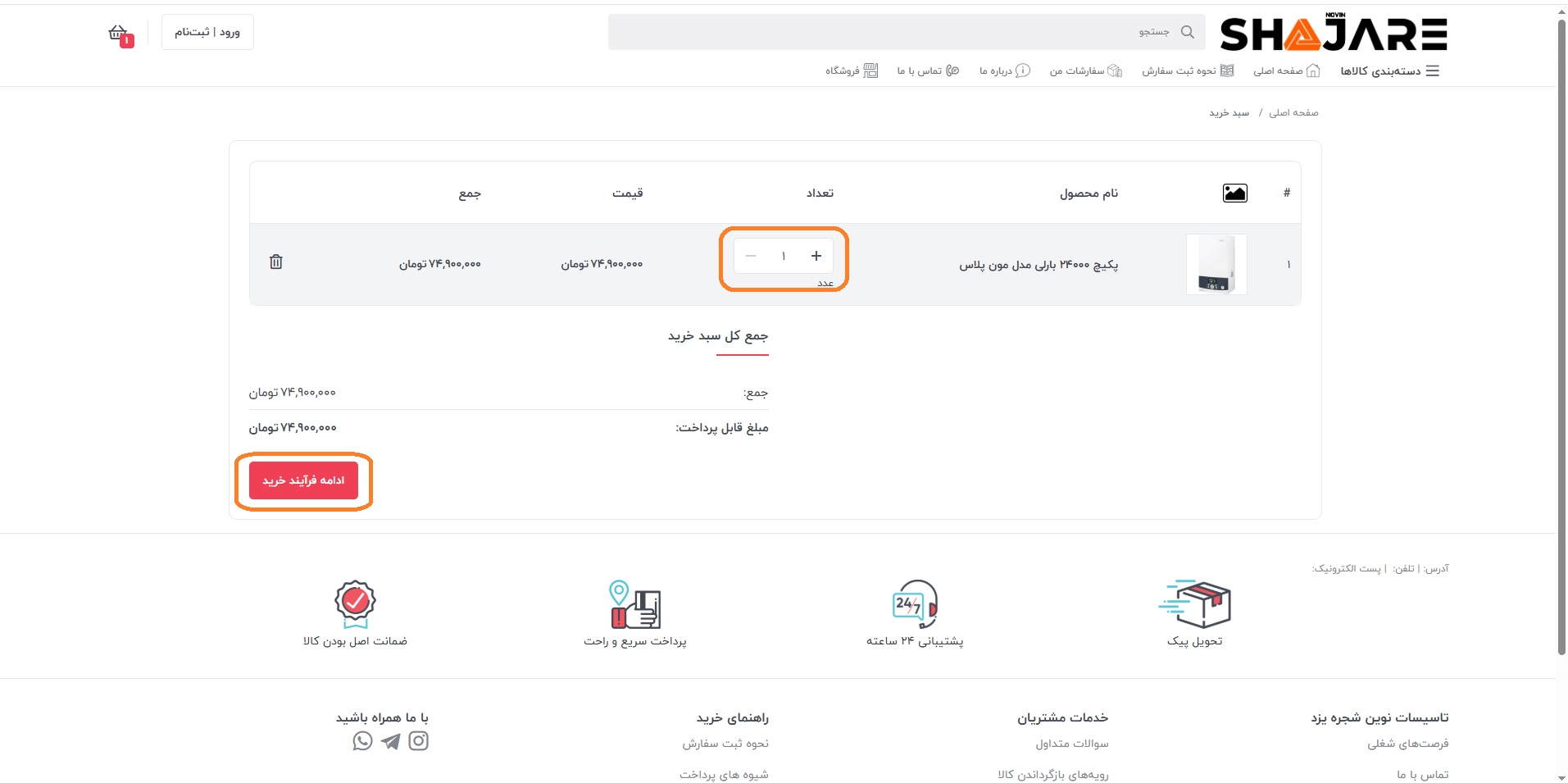
Task: Open the Instagram social link
Action: click(x=419, y=741)
